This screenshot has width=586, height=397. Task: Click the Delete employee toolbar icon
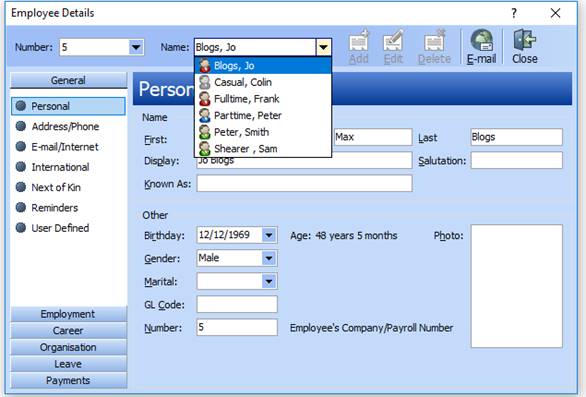coord(434,41)
